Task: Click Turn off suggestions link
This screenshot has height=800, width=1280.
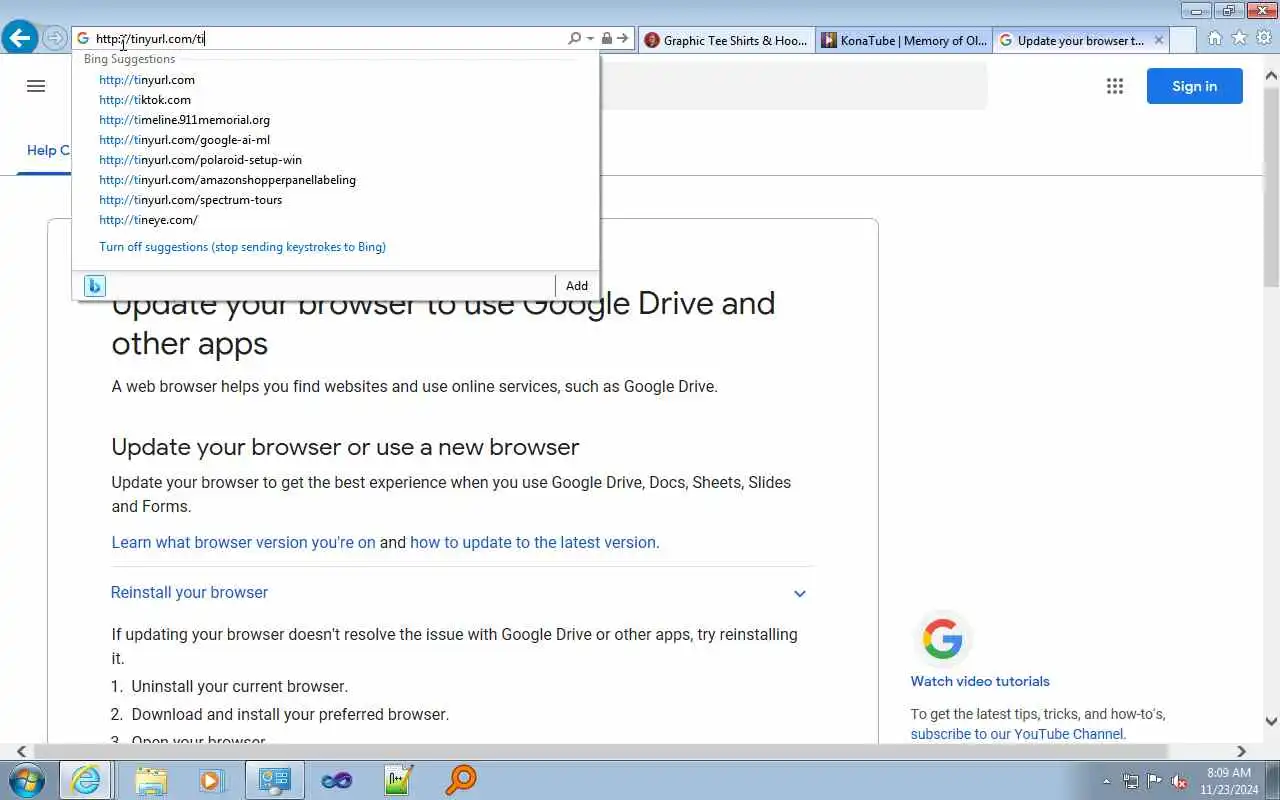Action: pyautogui.click(x=242, y=247)
